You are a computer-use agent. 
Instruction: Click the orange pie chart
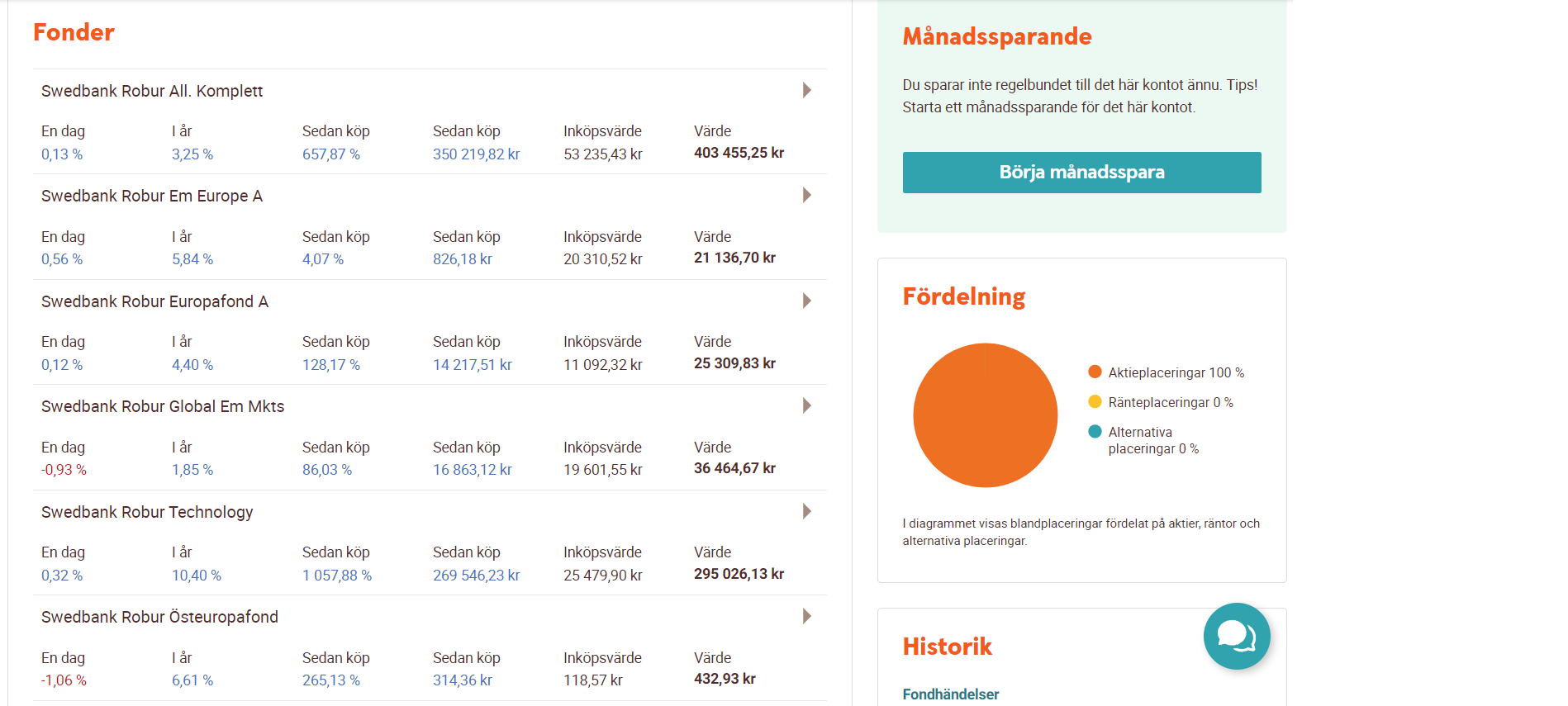pos(985,415)
